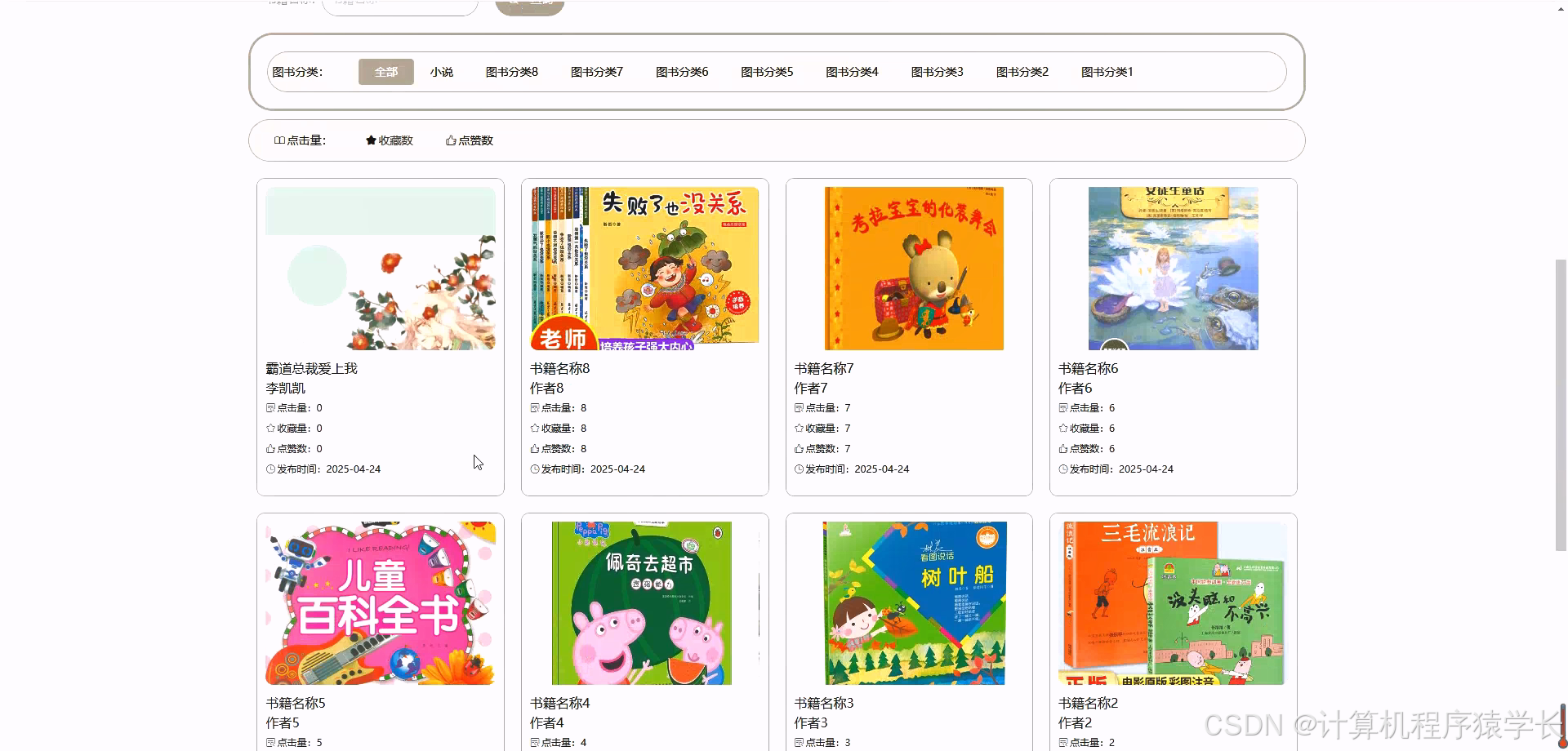This screenshot has width=1568, height=751.
Task: Filter books by 小说 category
Action: [x=442, y=72]
